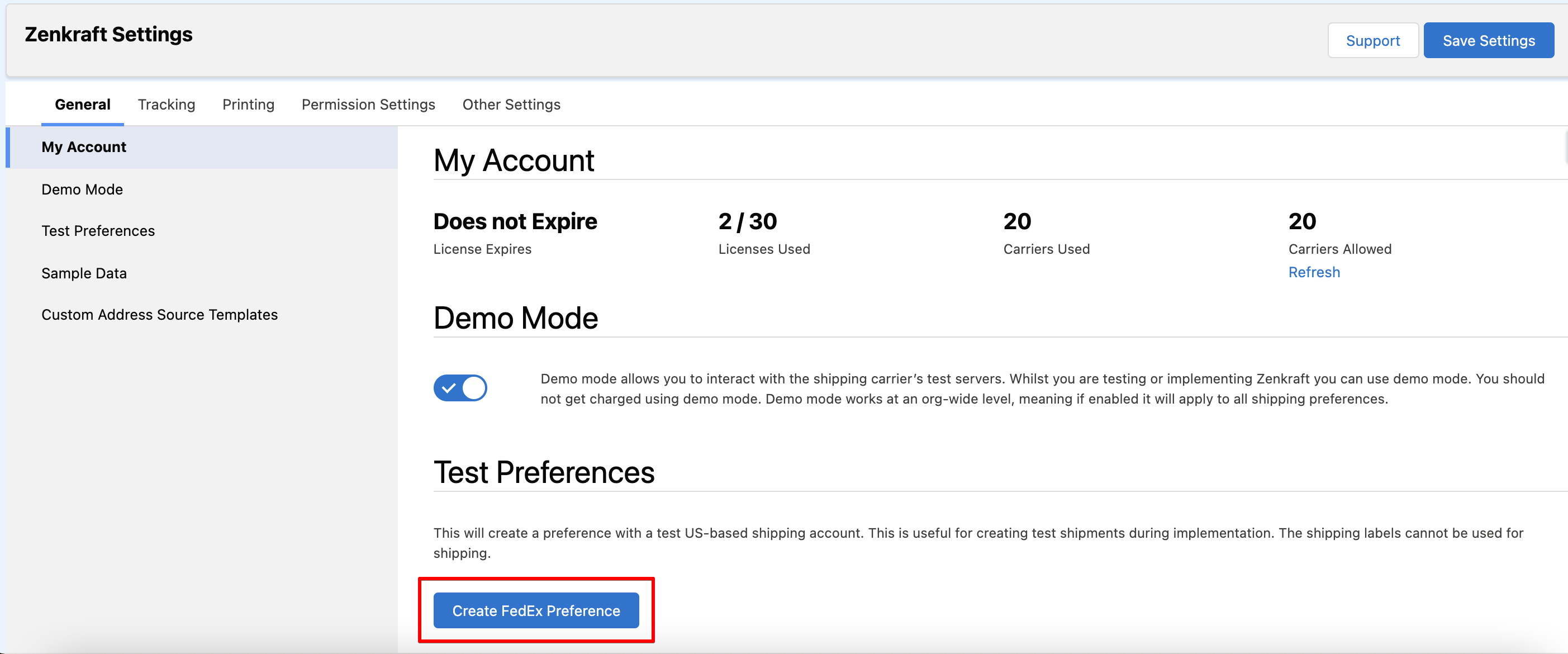Go to Permission Settings tab
This screenshot has width=1568, height=654.
368,105
